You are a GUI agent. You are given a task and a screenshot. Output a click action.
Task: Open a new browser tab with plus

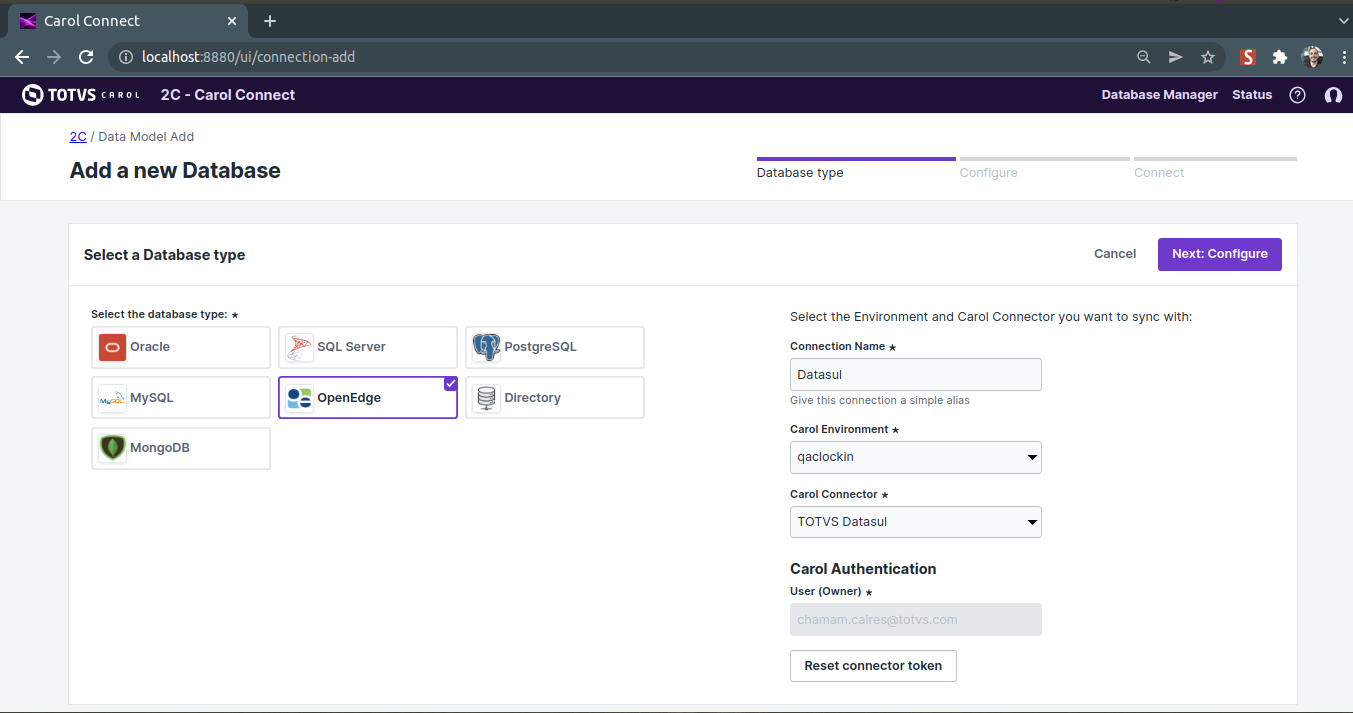pos(270,21)
